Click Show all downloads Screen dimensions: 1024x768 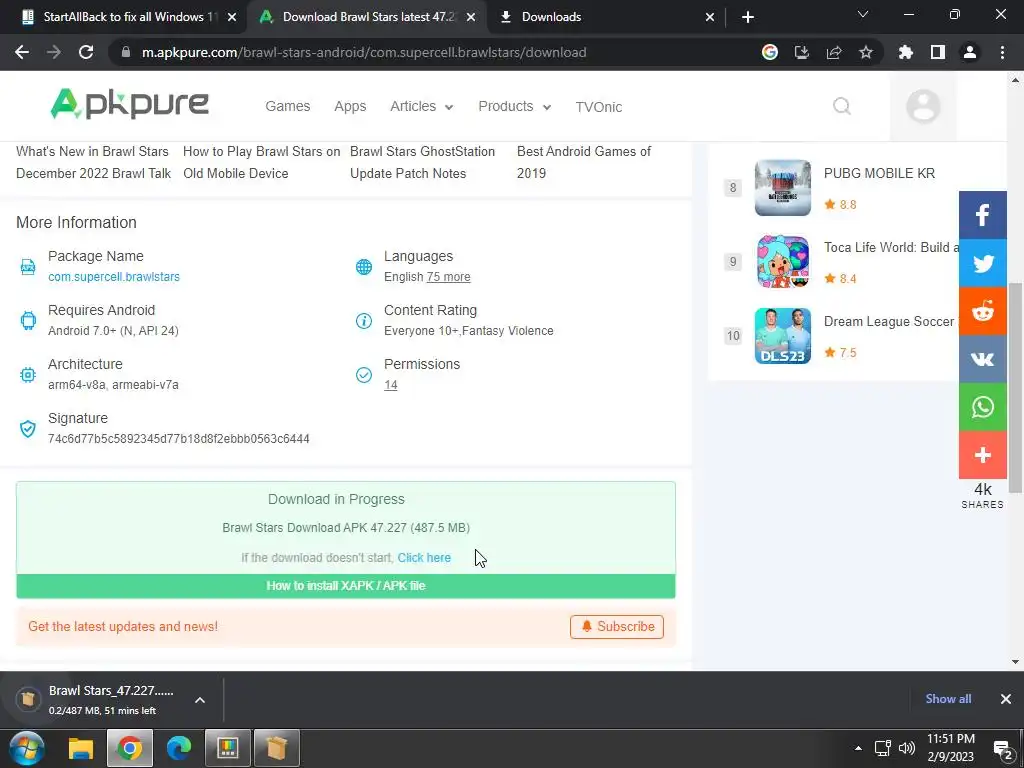(x=948, y=699)
